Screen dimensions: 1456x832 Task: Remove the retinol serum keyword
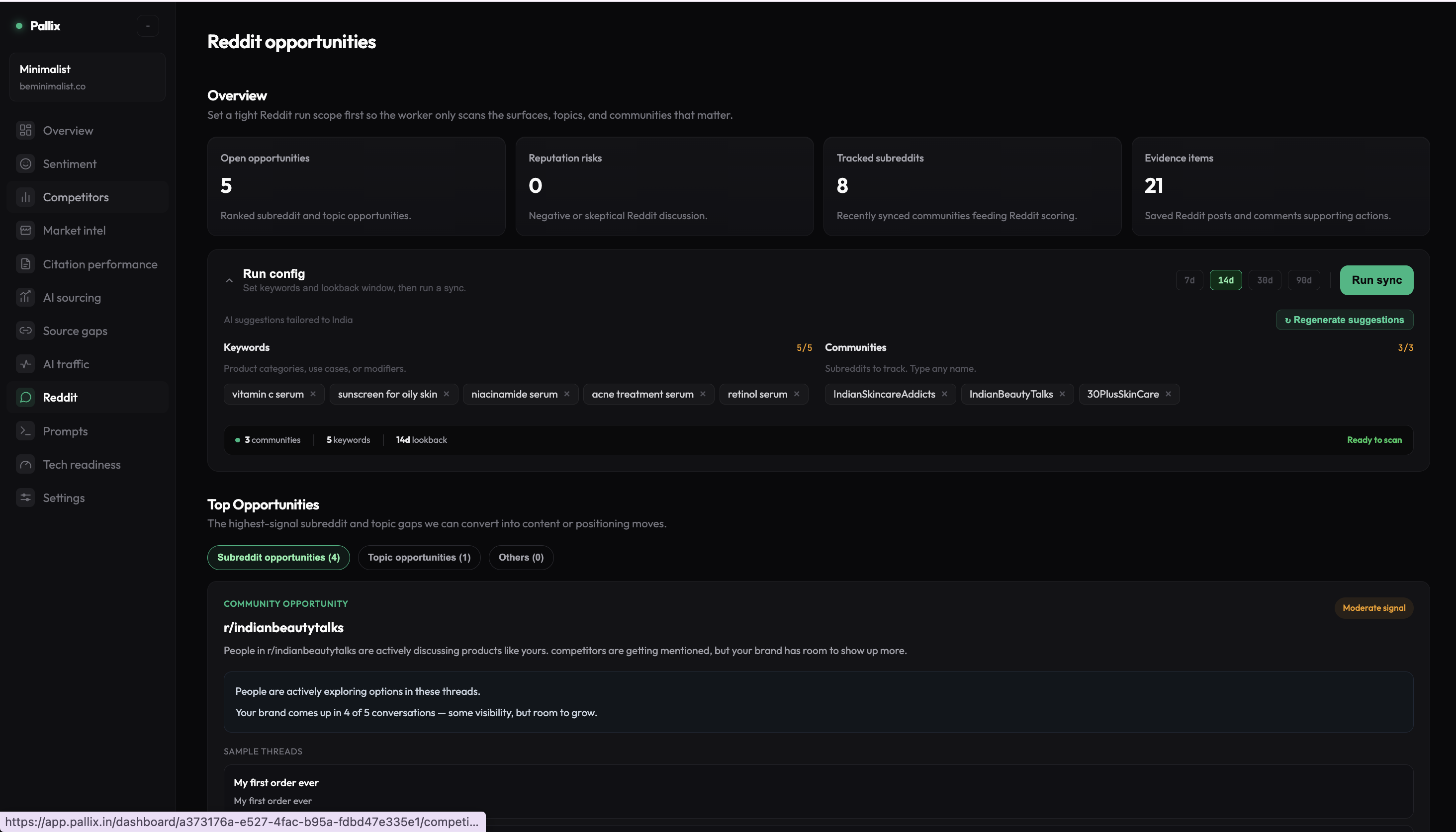pyautogui.click(x=796, y=394)
